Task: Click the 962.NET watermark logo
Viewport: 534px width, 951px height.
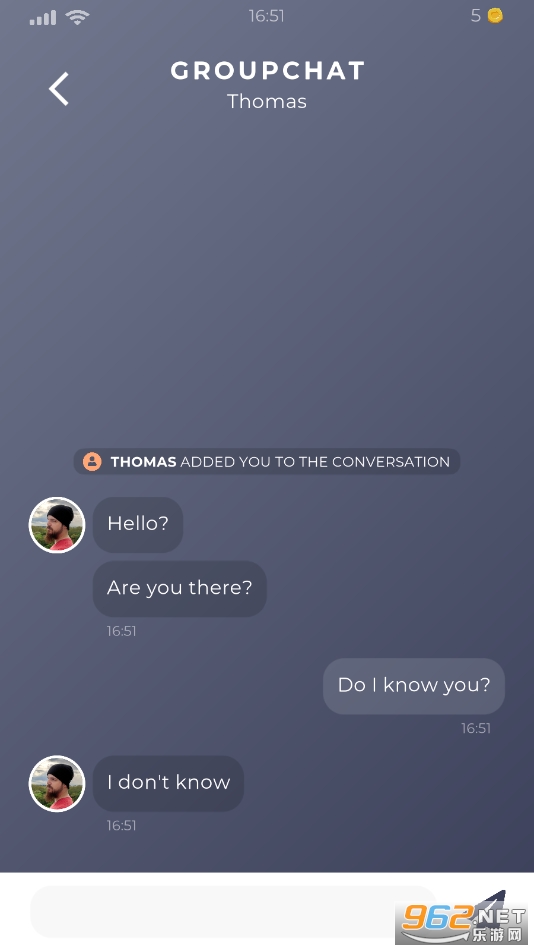Action: coord(463,919)
